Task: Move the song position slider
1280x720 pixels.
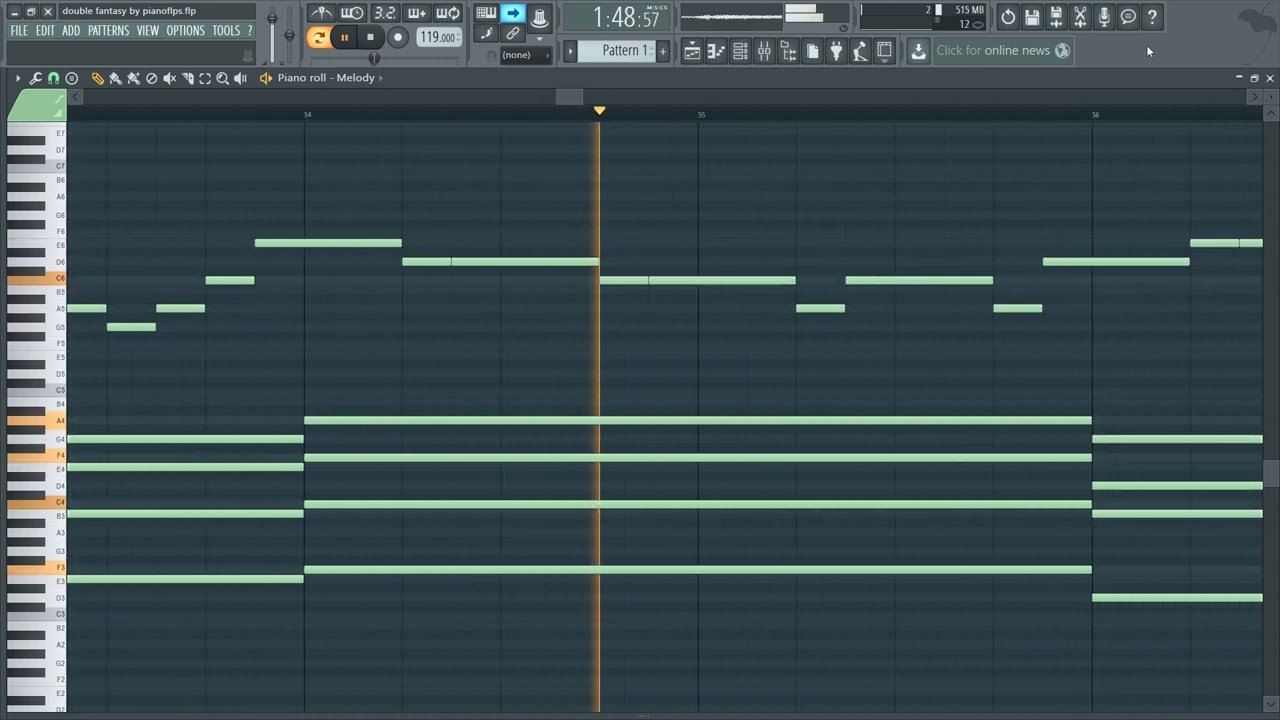Action: pos(374,58)
